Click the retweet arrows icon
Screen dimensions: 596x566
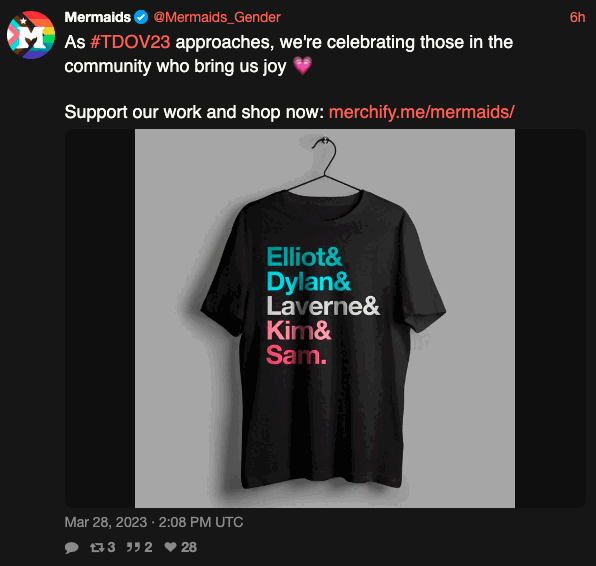pyautogui.click(x=97, y=547)
